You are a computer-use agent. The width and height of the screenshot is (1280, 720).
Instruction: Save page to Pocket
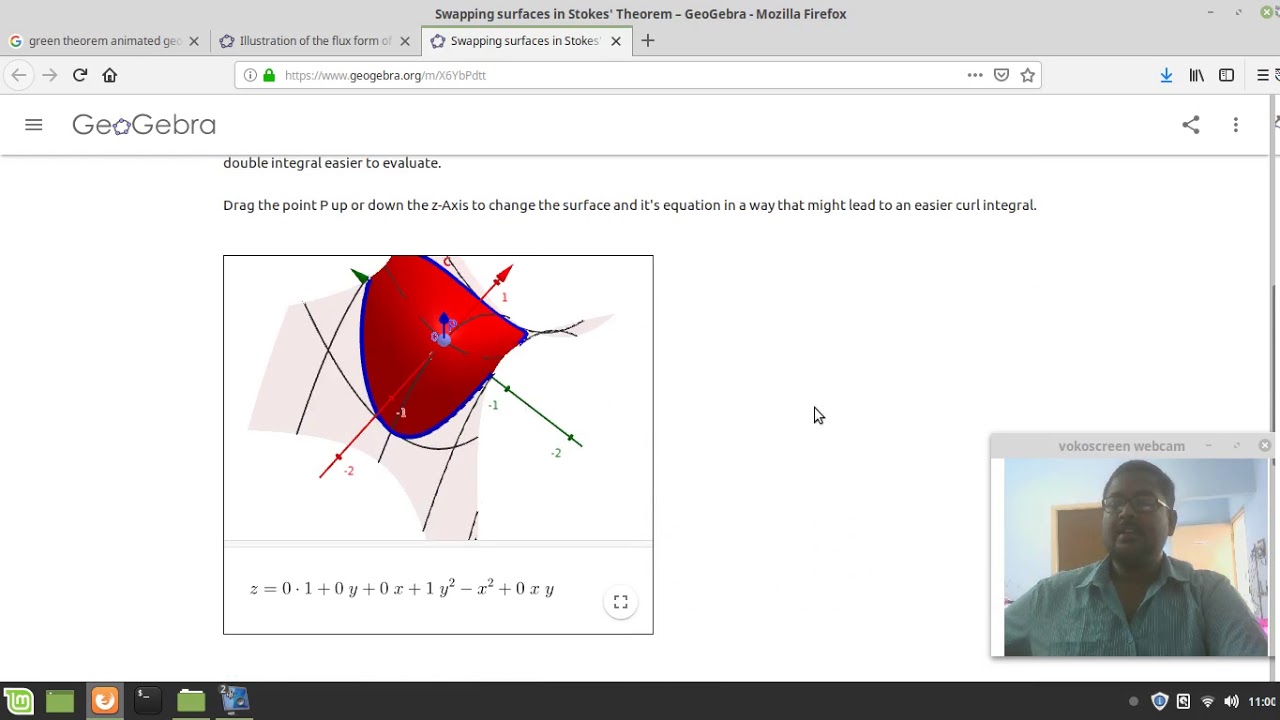tap(1001, 75)
